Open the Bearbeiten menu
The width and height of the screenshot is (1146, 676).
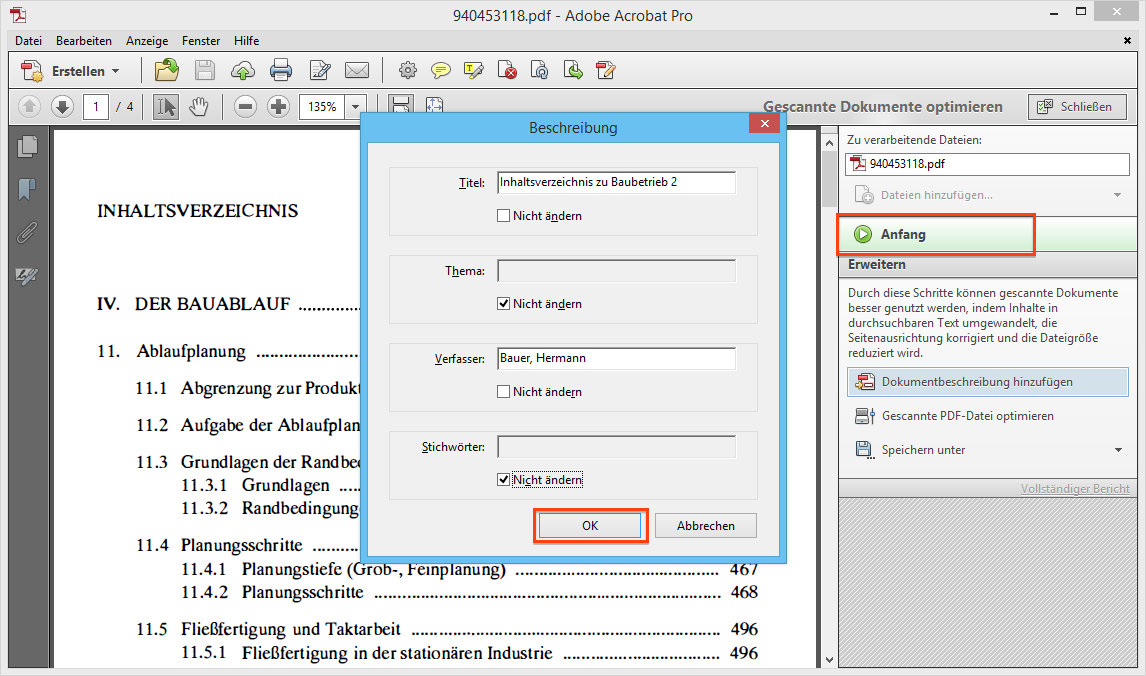(84, 41)
